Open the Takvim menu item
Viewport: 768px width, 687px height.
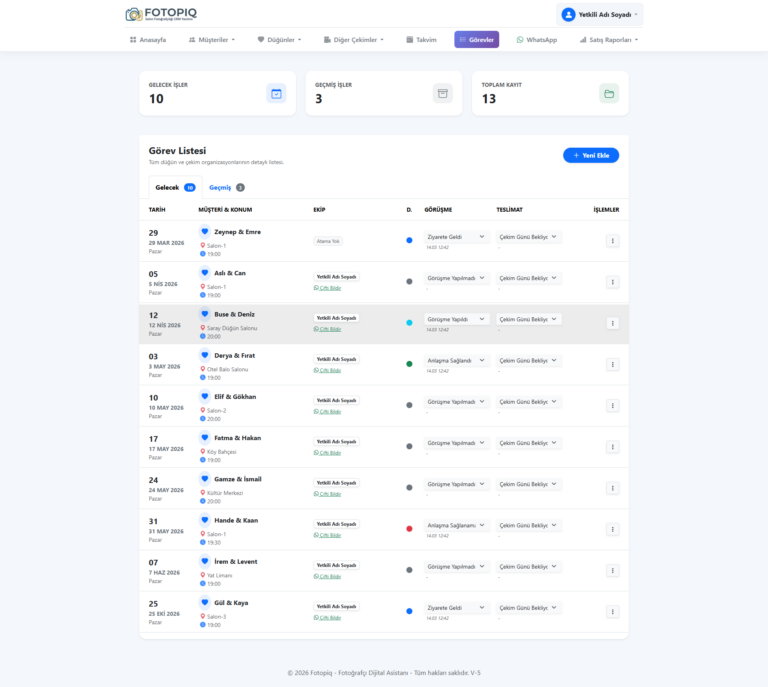coord(421,40)
